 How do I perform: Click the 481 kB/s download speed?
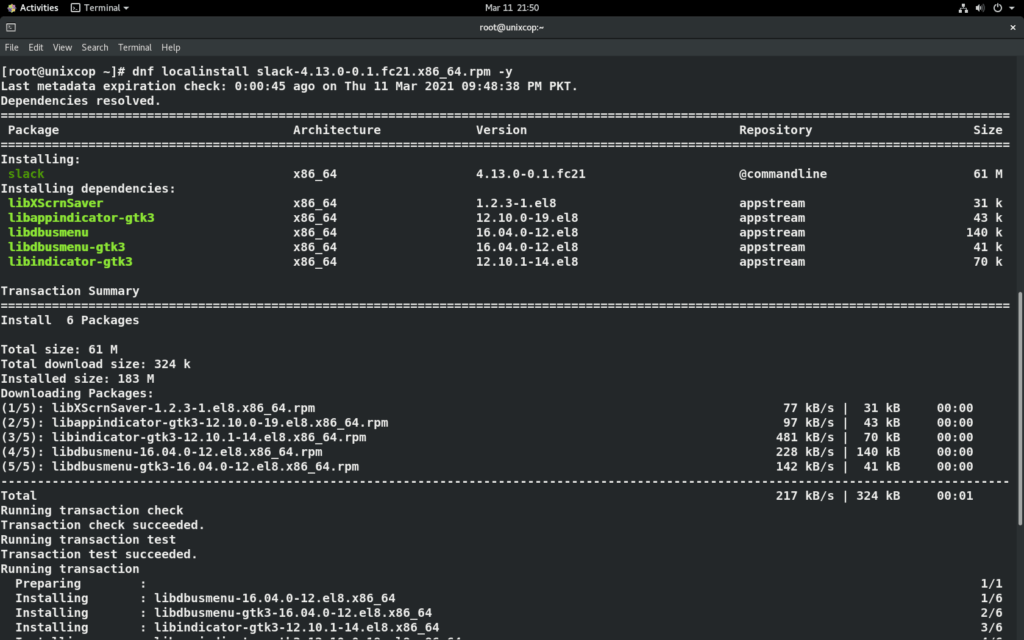click(x=805, y=438)
